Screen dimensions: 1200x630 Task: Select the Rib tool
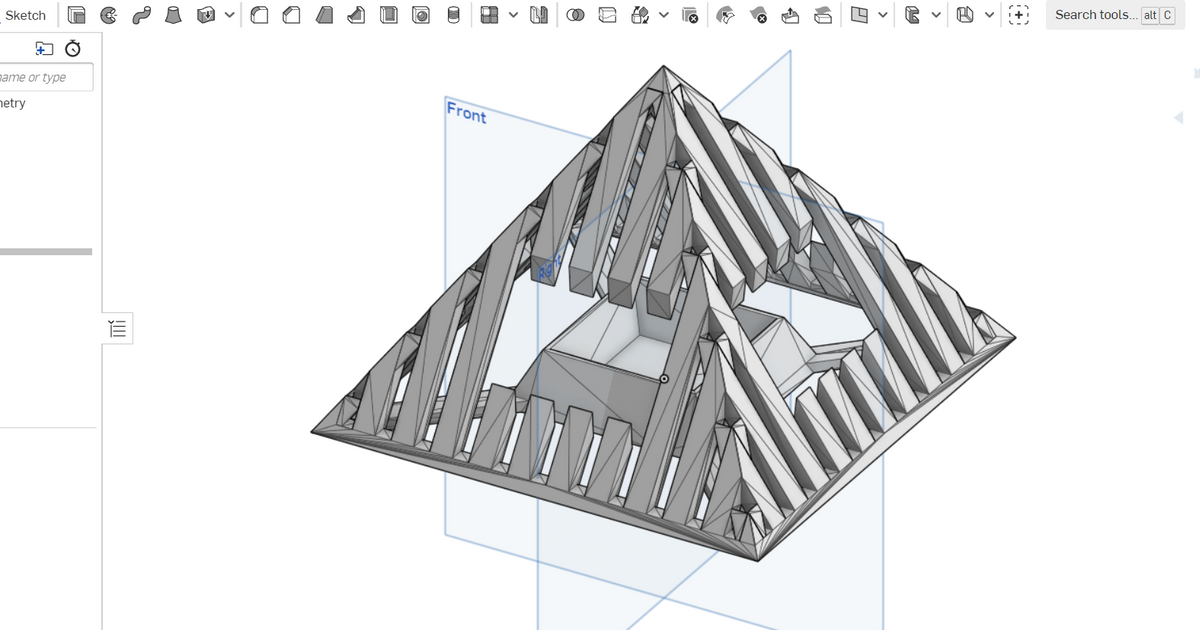[356, 14]
